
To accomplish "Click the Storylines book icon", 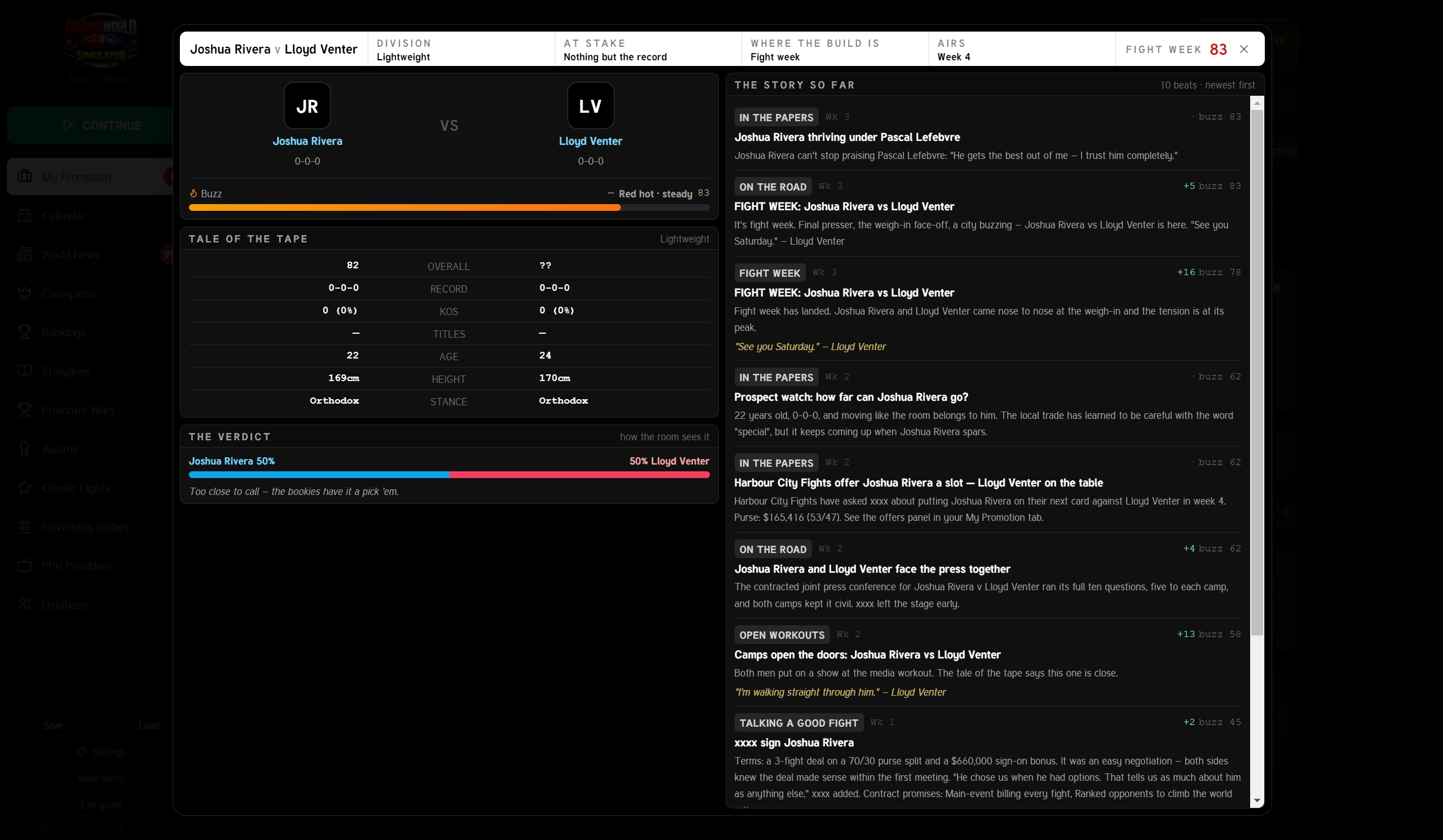I will tap(25, 371).
